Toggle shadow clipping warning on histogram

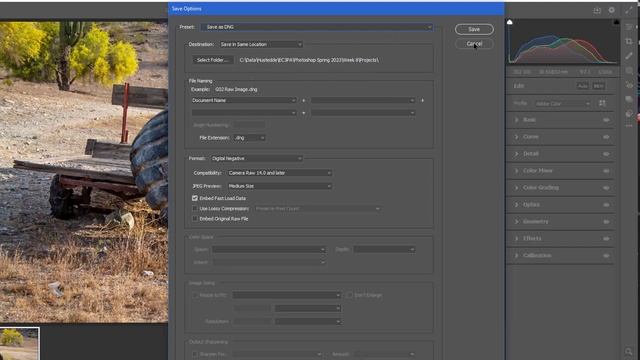[510, 22]
